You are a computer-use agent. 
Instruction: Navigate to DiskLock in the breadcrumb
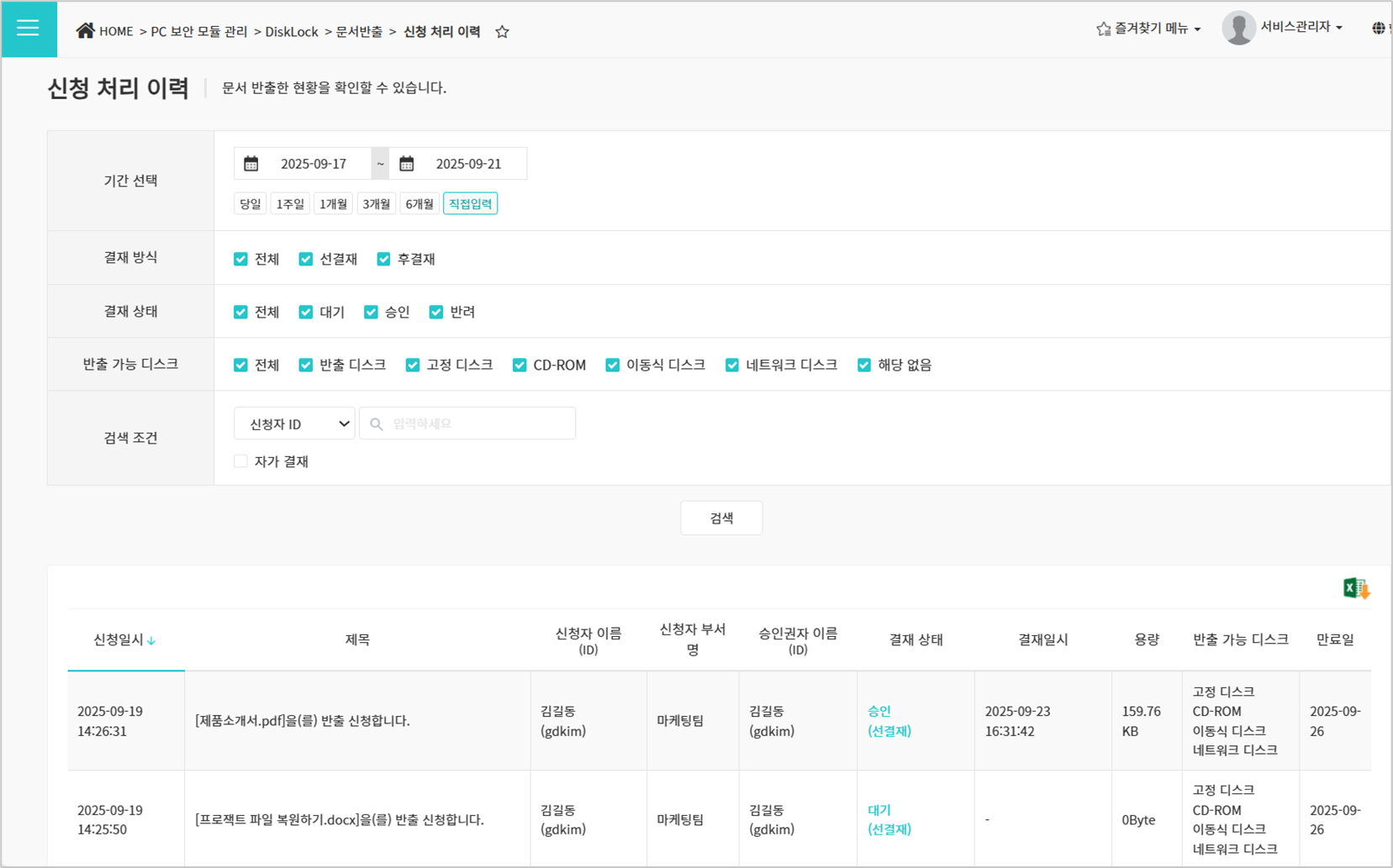[x=291, y=32]
